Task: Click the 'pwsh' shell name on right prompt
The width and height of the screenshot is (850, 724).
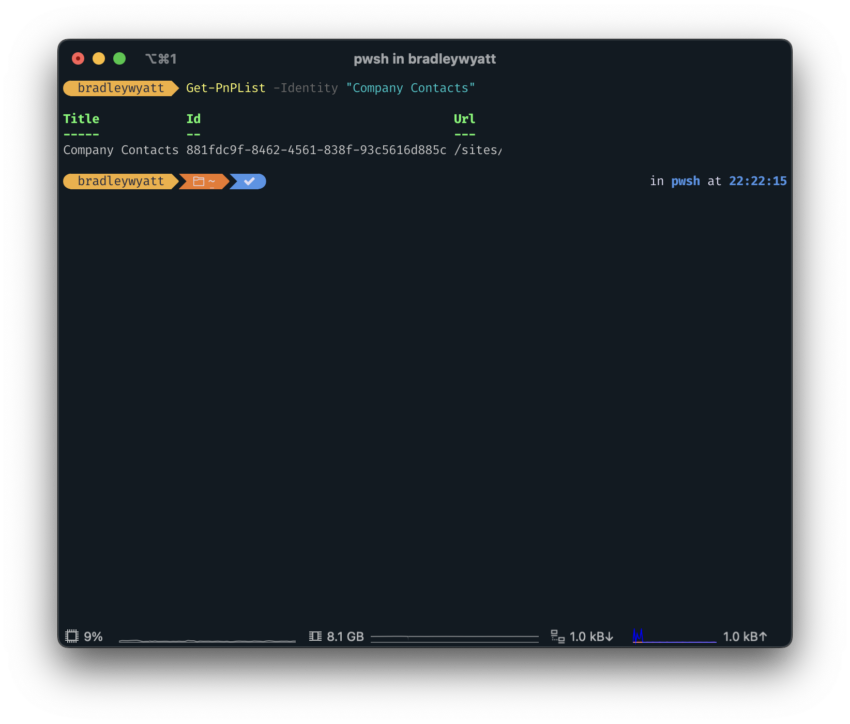Action: (x=685, y=181)
